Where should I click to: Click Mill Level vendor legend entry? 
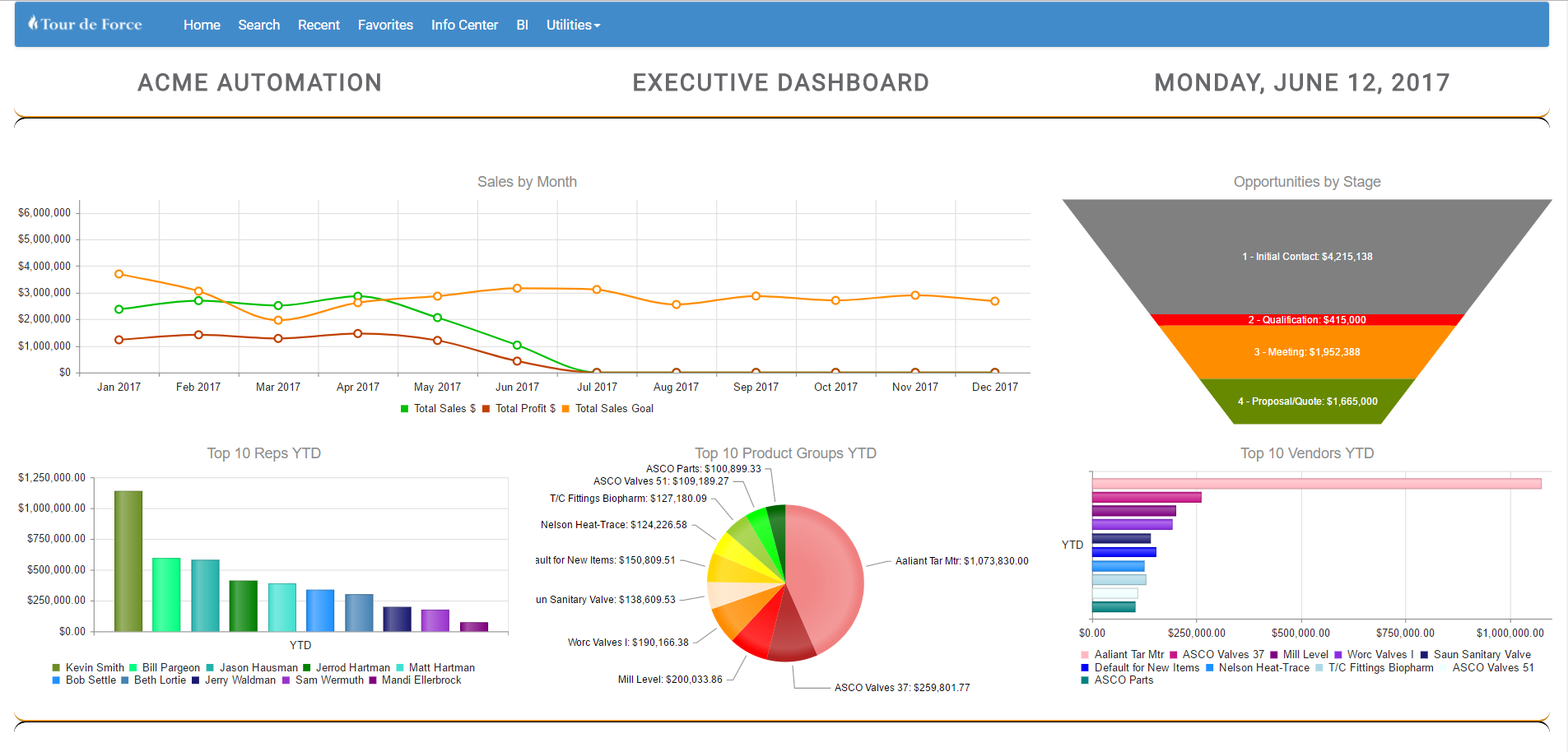(x=1299, y=655)
